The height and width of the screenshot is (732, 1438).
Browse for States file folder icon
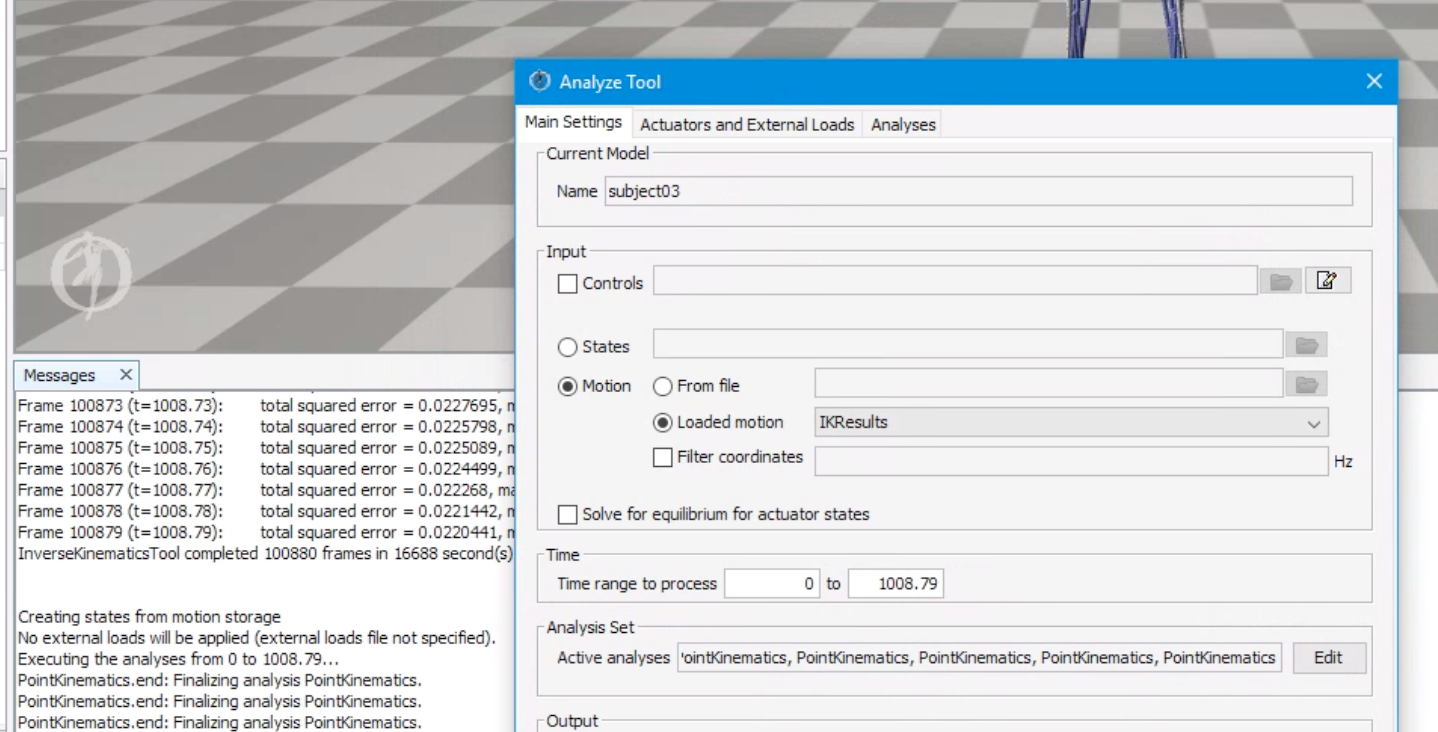(x=1309, y=346)
